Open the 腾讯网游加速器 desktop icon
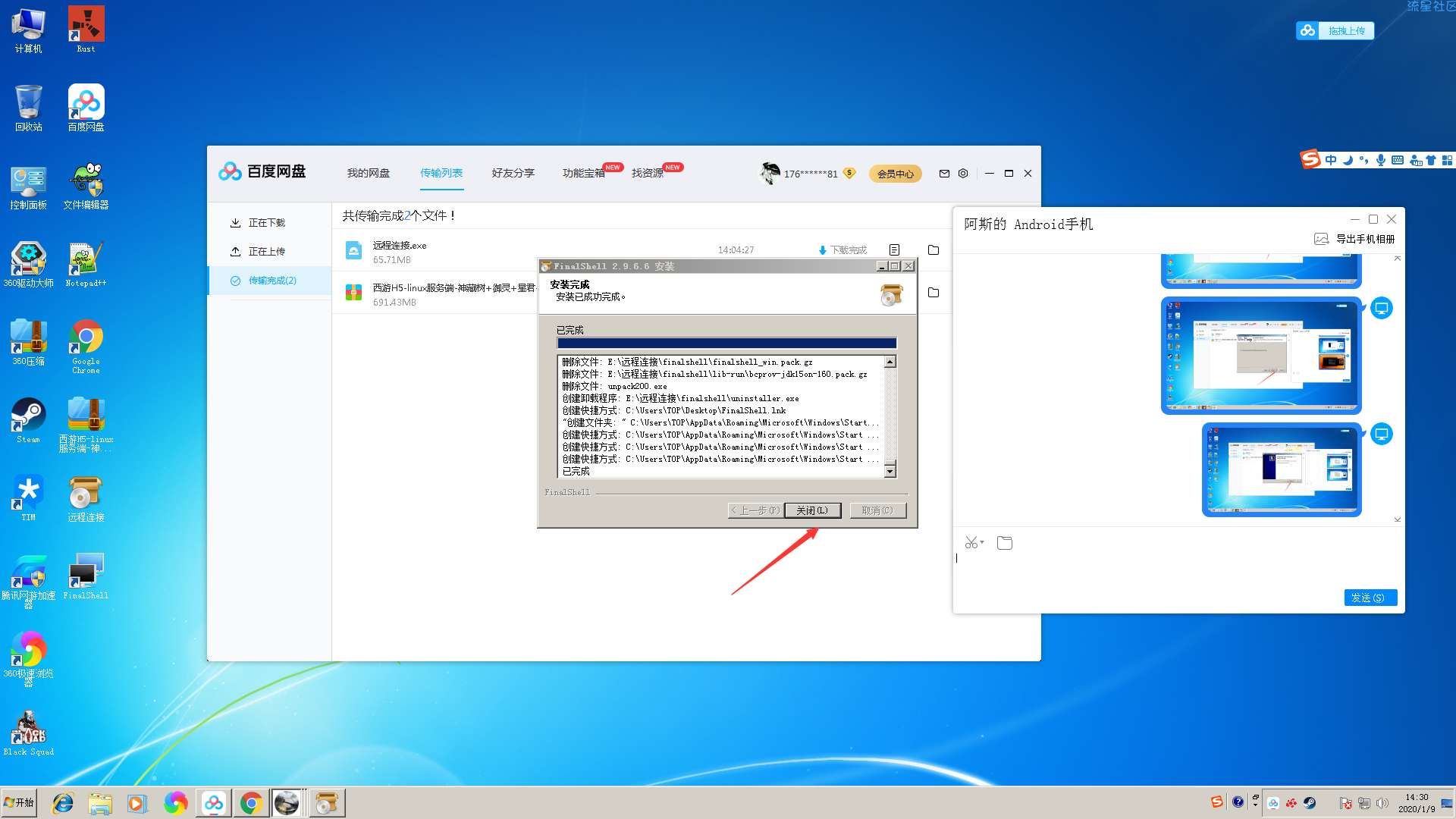Image resolution: width=1456 pixels, height=819 pixels. pos(28,581)
